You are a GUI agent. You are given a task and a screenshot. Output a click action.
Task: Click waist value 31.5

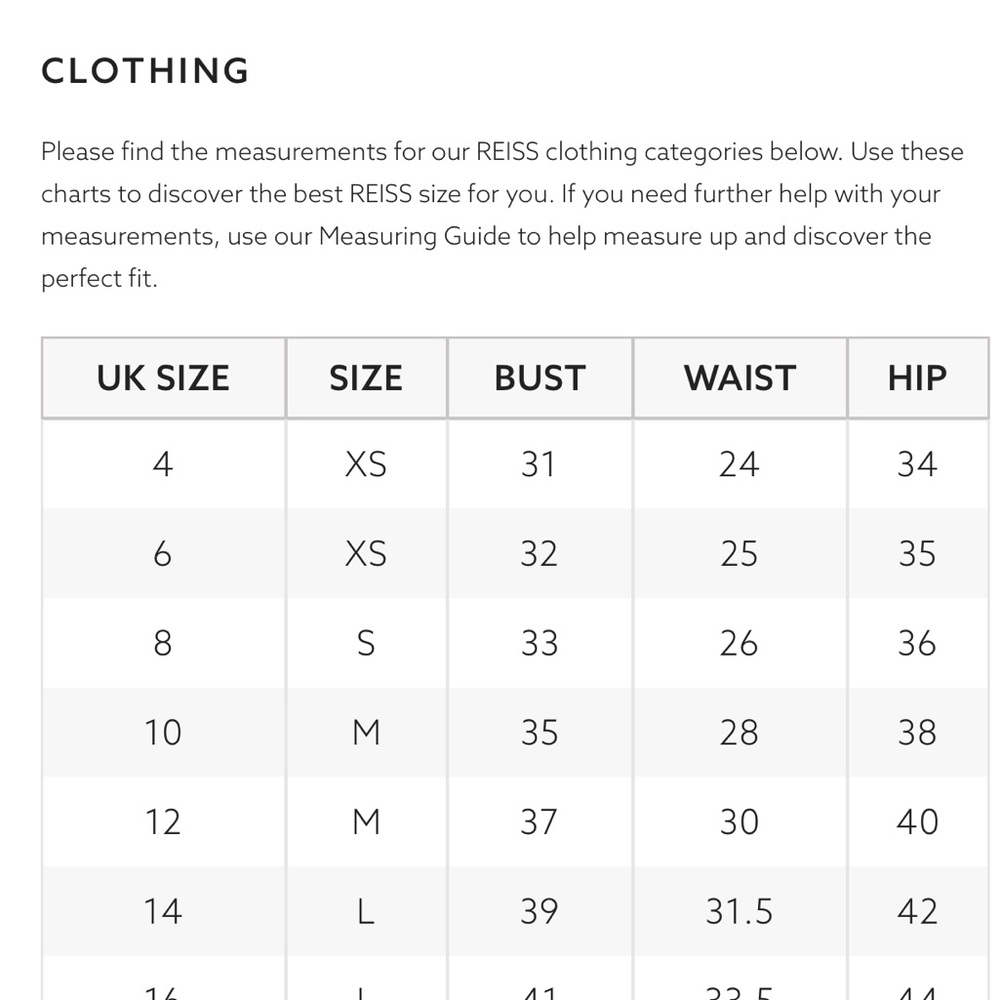(740, 911)
